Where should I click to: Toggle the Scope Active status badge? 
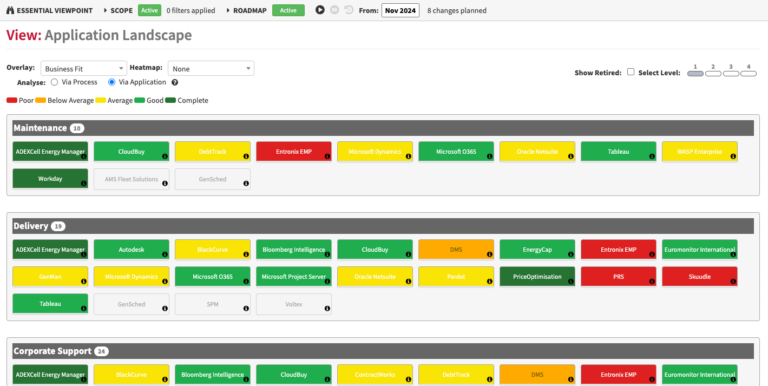point(149,10)
